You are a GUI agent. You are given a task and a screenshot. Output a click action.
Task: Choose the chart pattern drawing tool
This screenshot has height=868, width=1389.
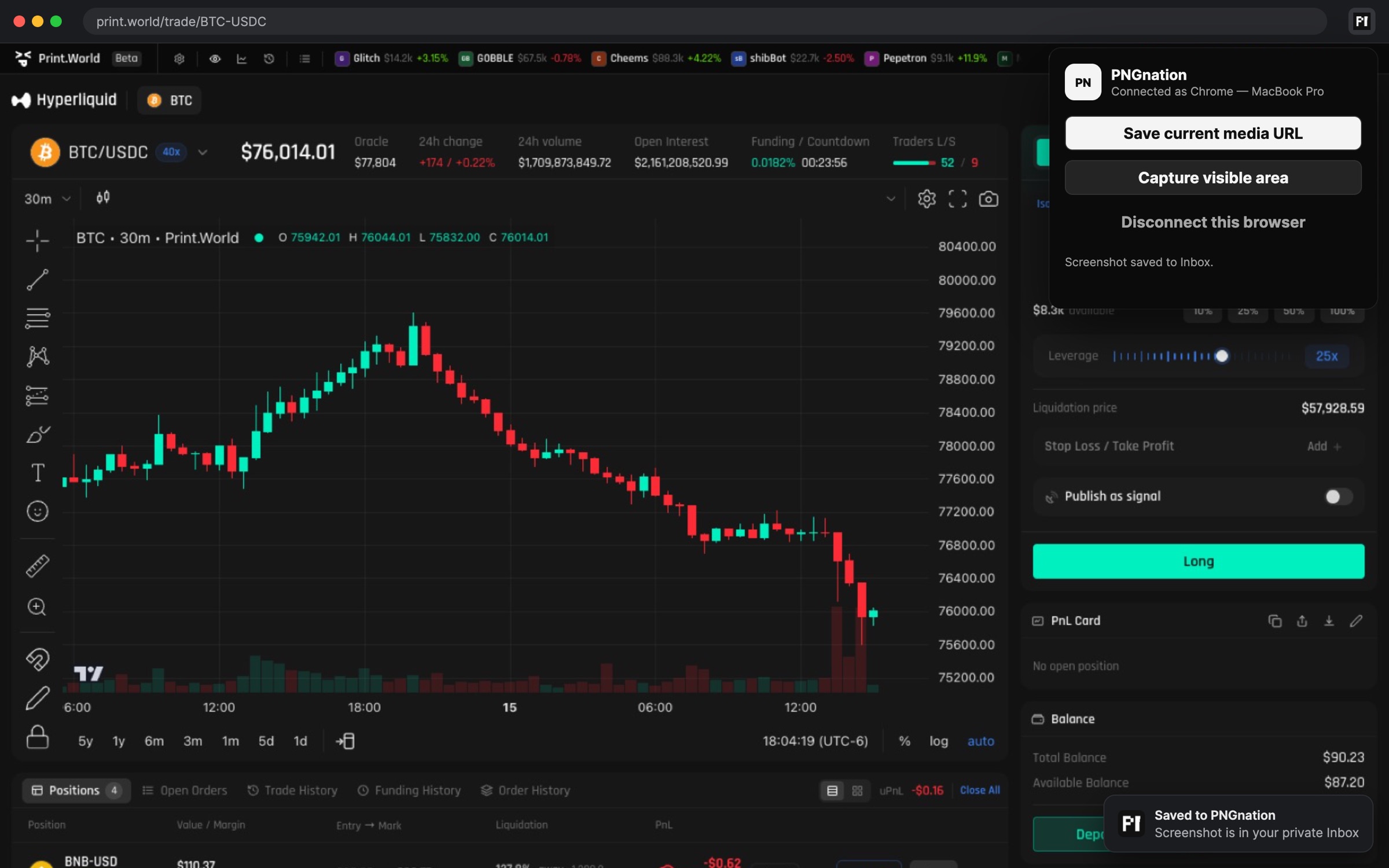tap(38, 356)
